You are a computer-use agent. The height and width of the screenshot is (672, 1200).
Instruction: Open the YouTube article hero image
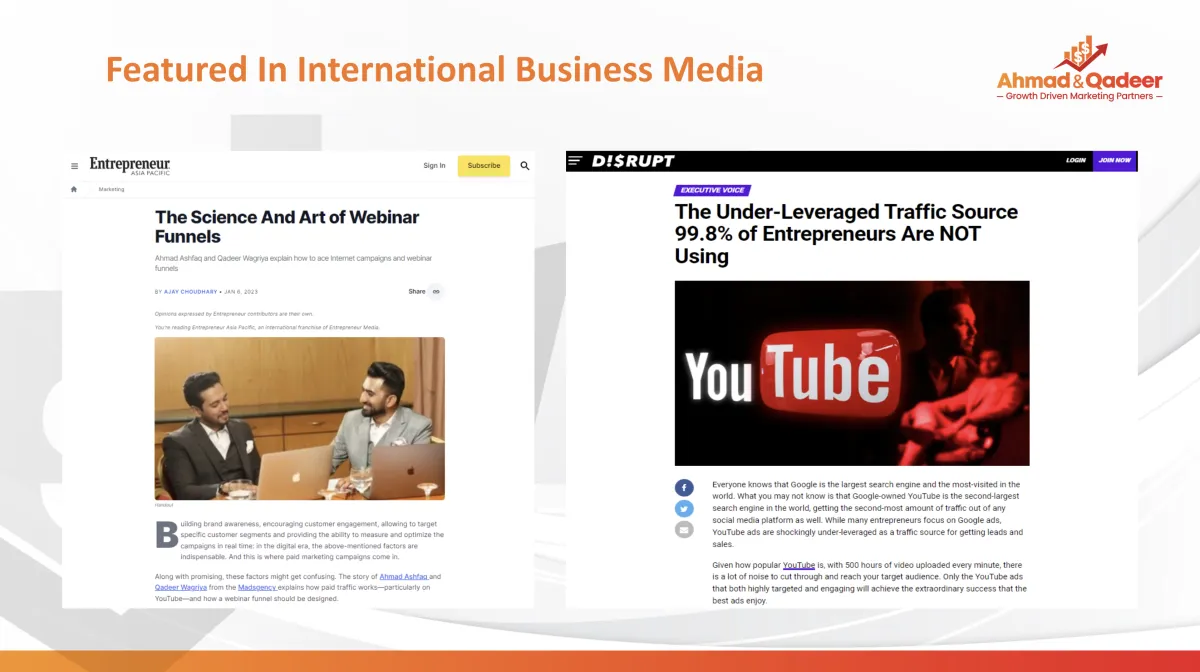(x=852, y=373)
